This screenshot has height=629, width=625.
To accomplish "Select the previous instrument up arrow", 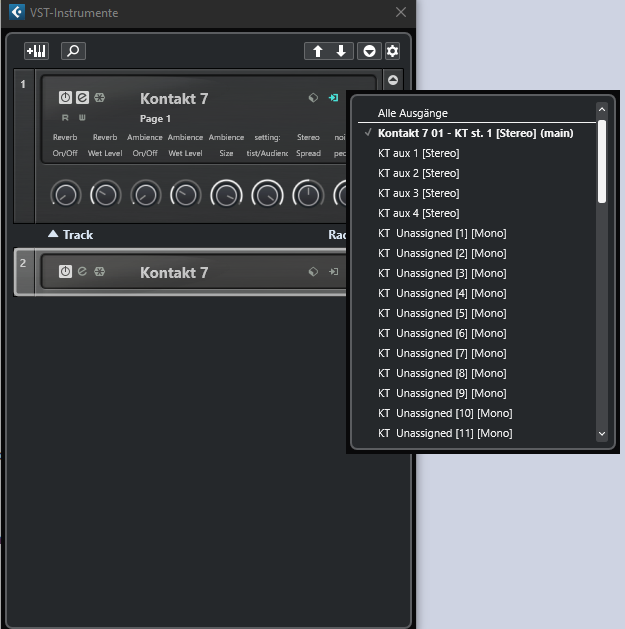I will pos(318,51).
